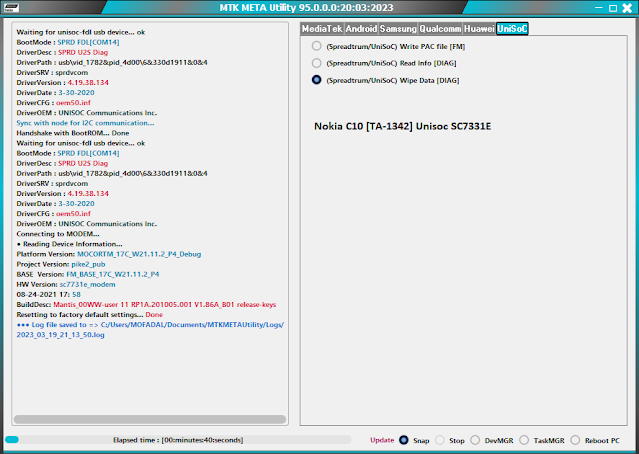Click the window title MTK META Utility
The image size is (639, 454).
(306, 8)
